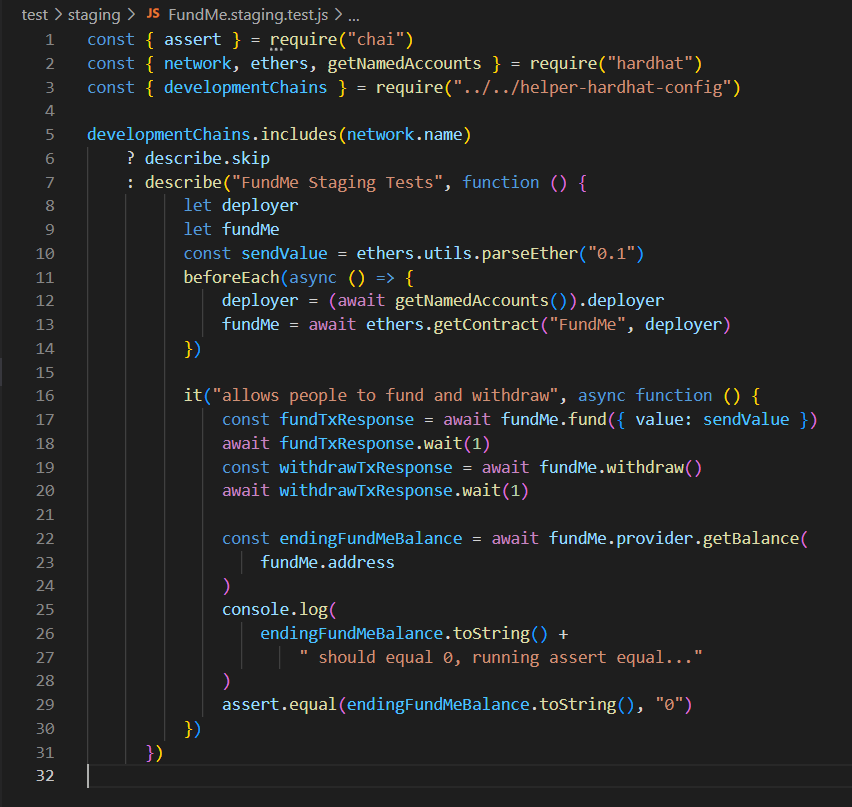
Task: Click 'let fundMe' declaration on line 9
Action: coord(231,229)
